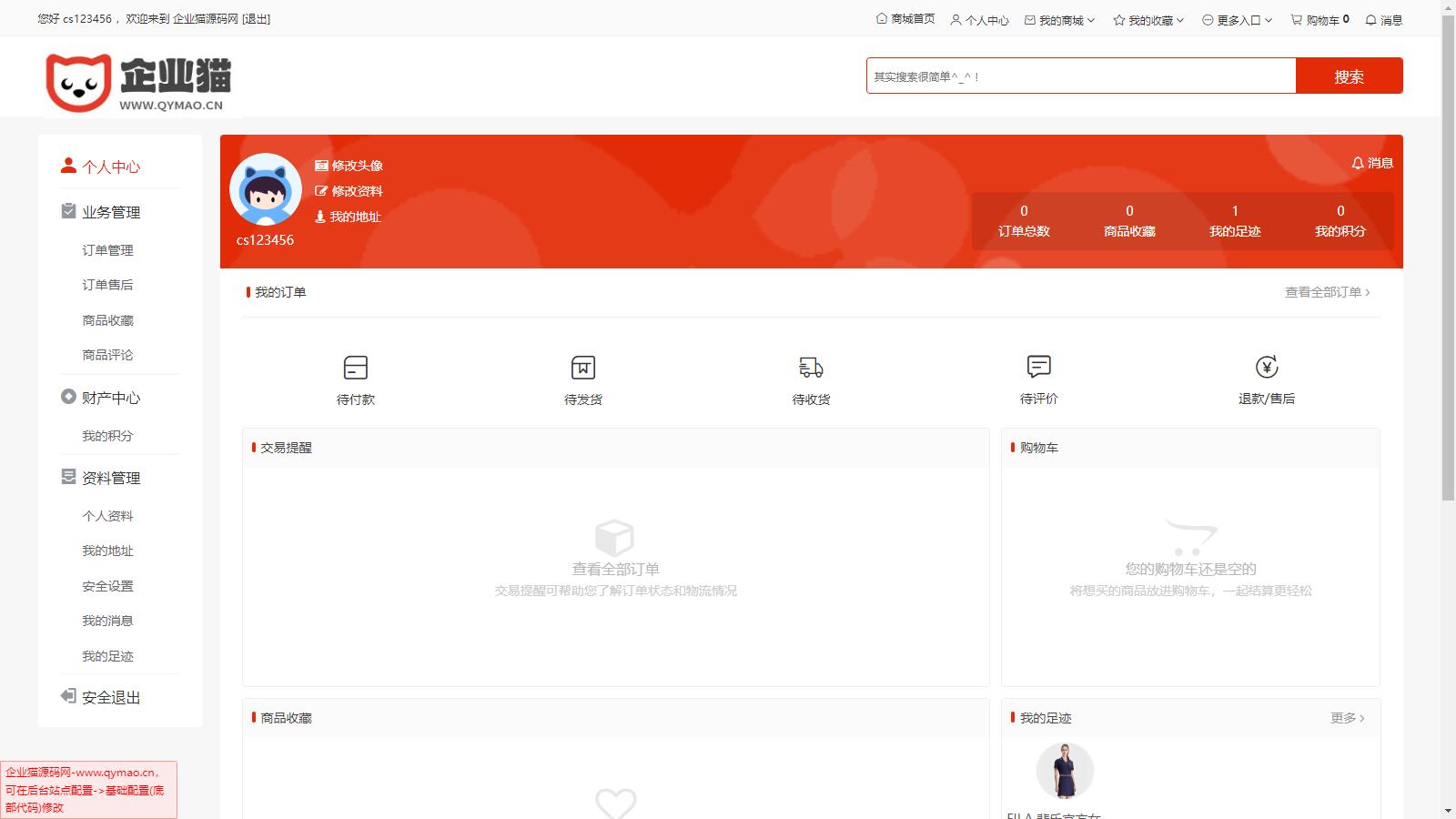Image resolution: width=1456 pixels, height=819 pixels.
Task: Click the top bar 个人中心 person icon
Action: 955,20
